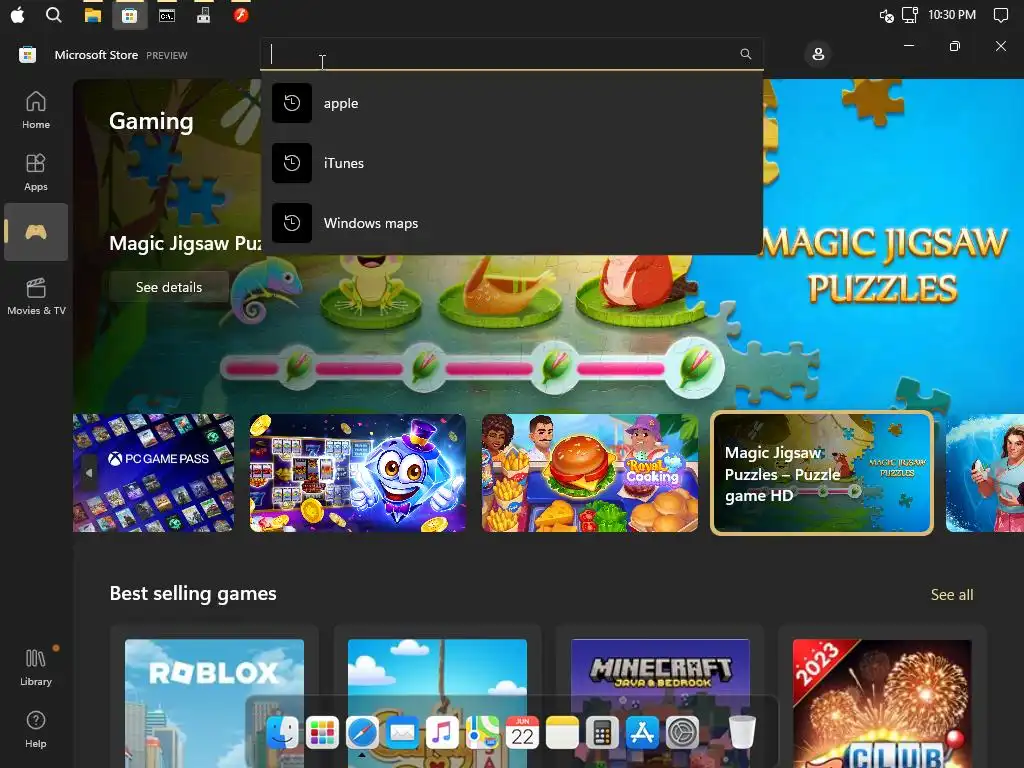Click the See details button

click(x=168, y=287)
